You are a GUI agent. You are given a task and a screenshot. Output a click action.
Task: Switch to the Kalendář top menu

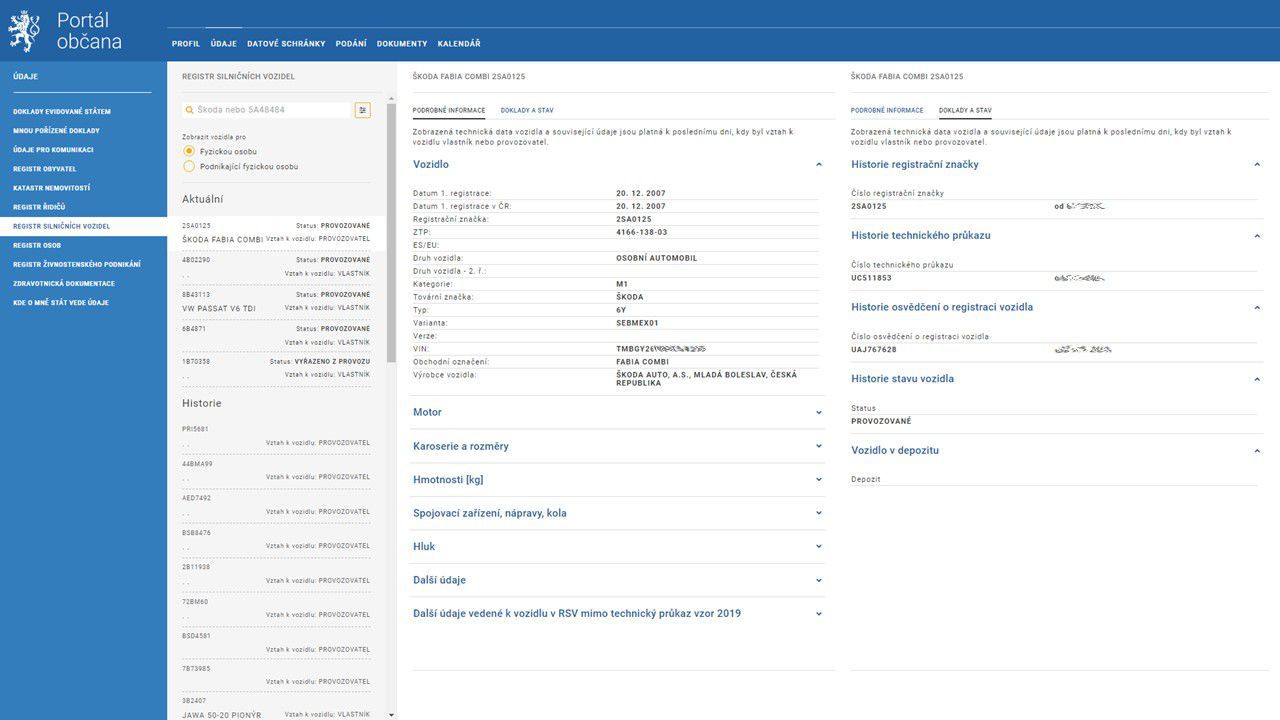point(459,44)
